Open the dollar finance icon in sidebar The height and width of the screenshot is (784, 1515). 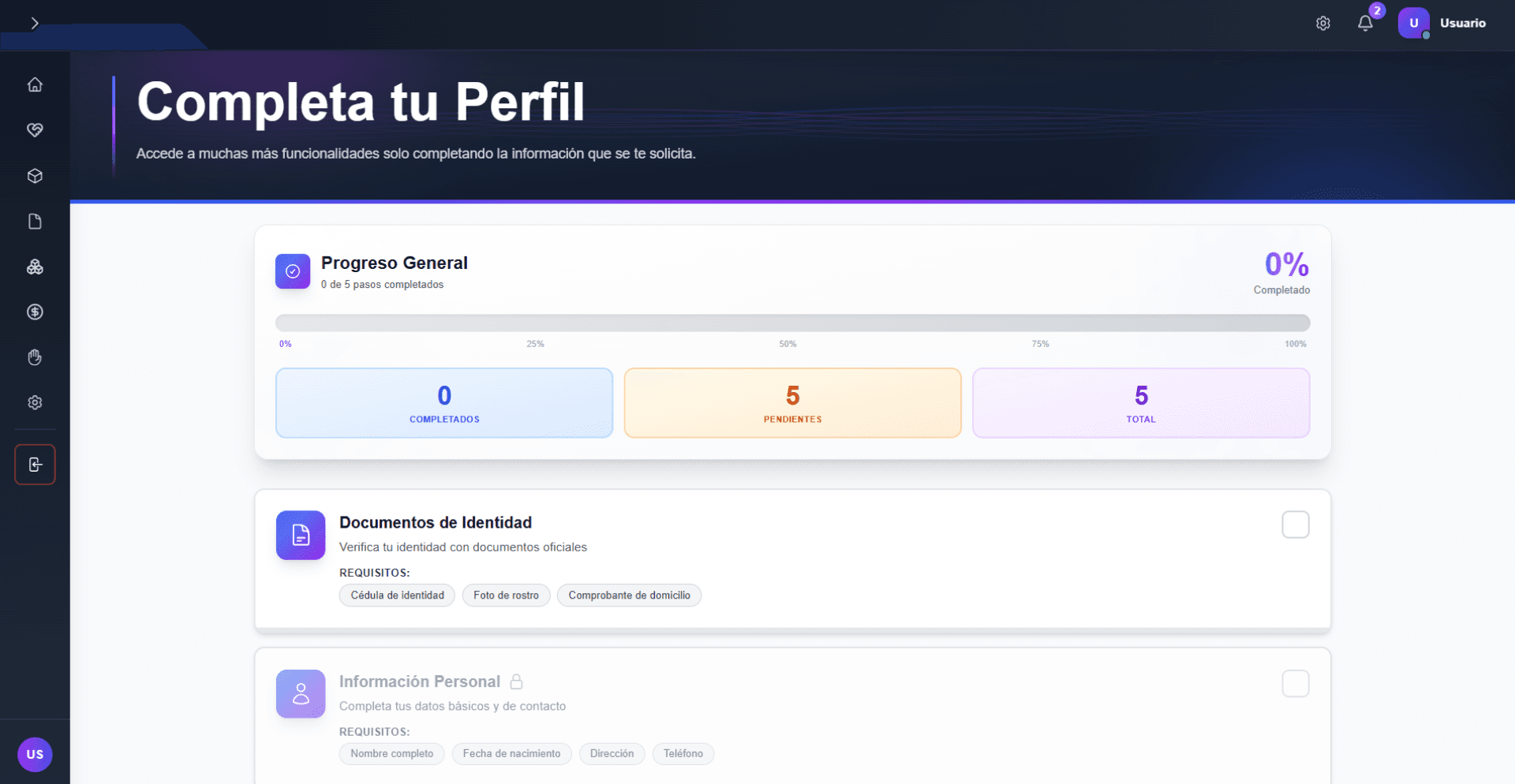pyautogui.click(x=35, y=312)
